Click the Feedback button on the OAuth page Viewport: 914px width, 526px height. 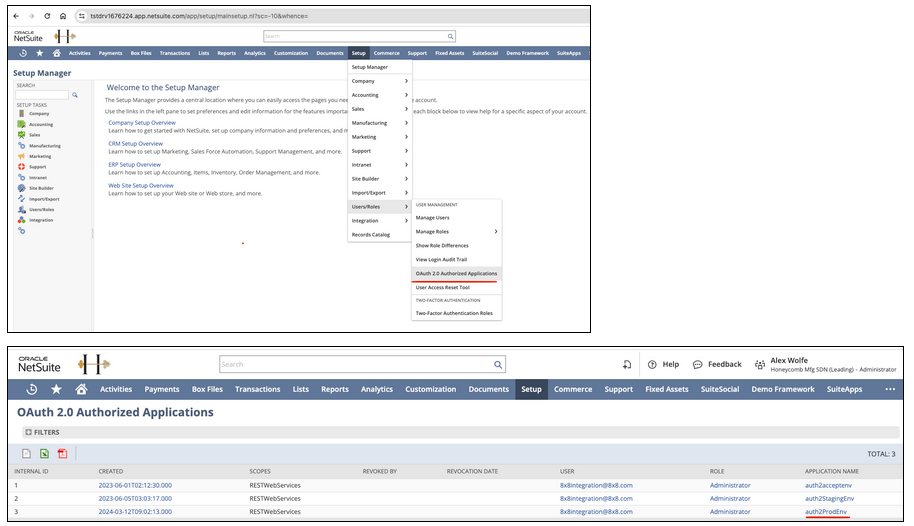pyautogui.click(x=717, y=364)
